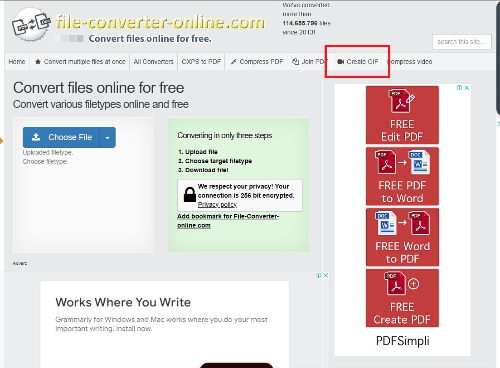Click the upload icon in Choose File

tap(36, 137)
